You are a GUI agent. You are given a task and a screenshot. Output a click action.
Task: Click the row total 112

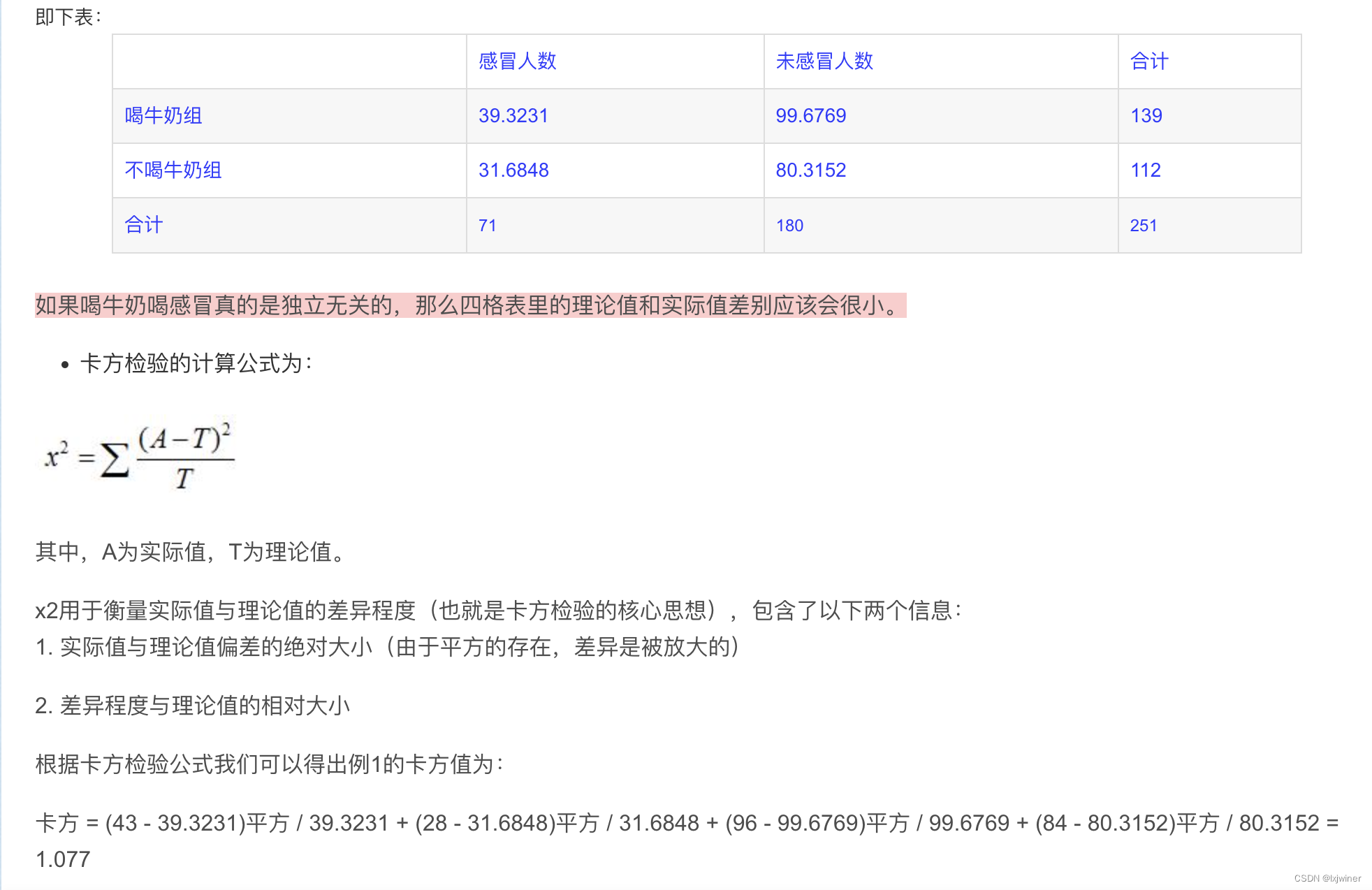(1146, 170)
